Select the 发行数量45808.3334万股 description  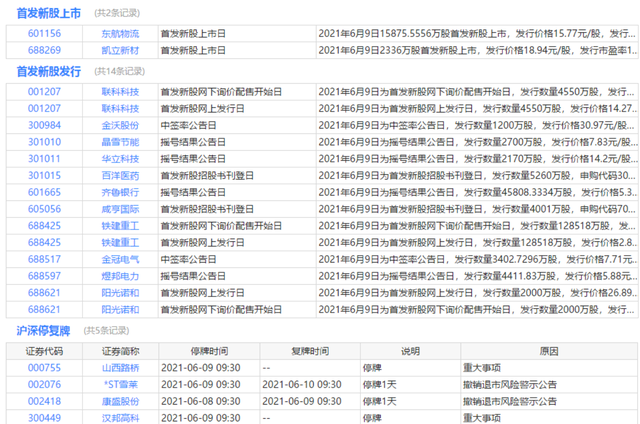[478, 193]
